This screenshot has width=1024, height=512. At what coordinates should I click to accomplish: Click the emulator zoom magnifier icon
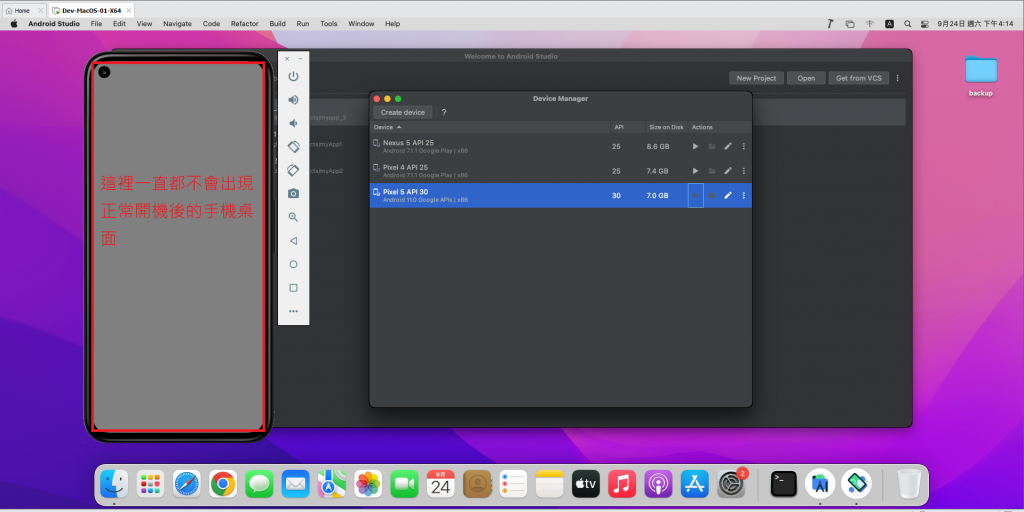[293, 217]
